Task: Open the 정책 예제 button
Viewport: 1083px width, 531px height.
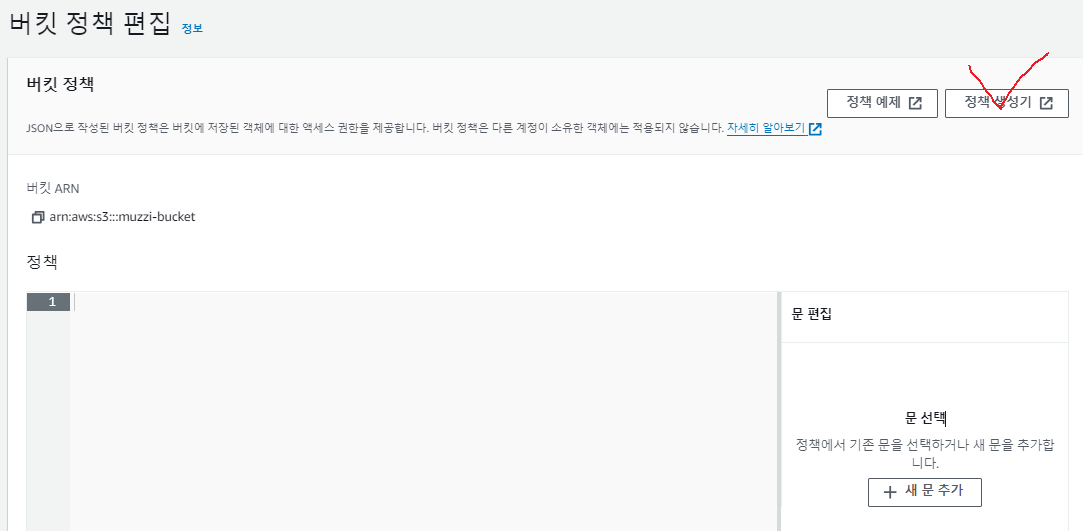Action: click(x=882, y=104)
